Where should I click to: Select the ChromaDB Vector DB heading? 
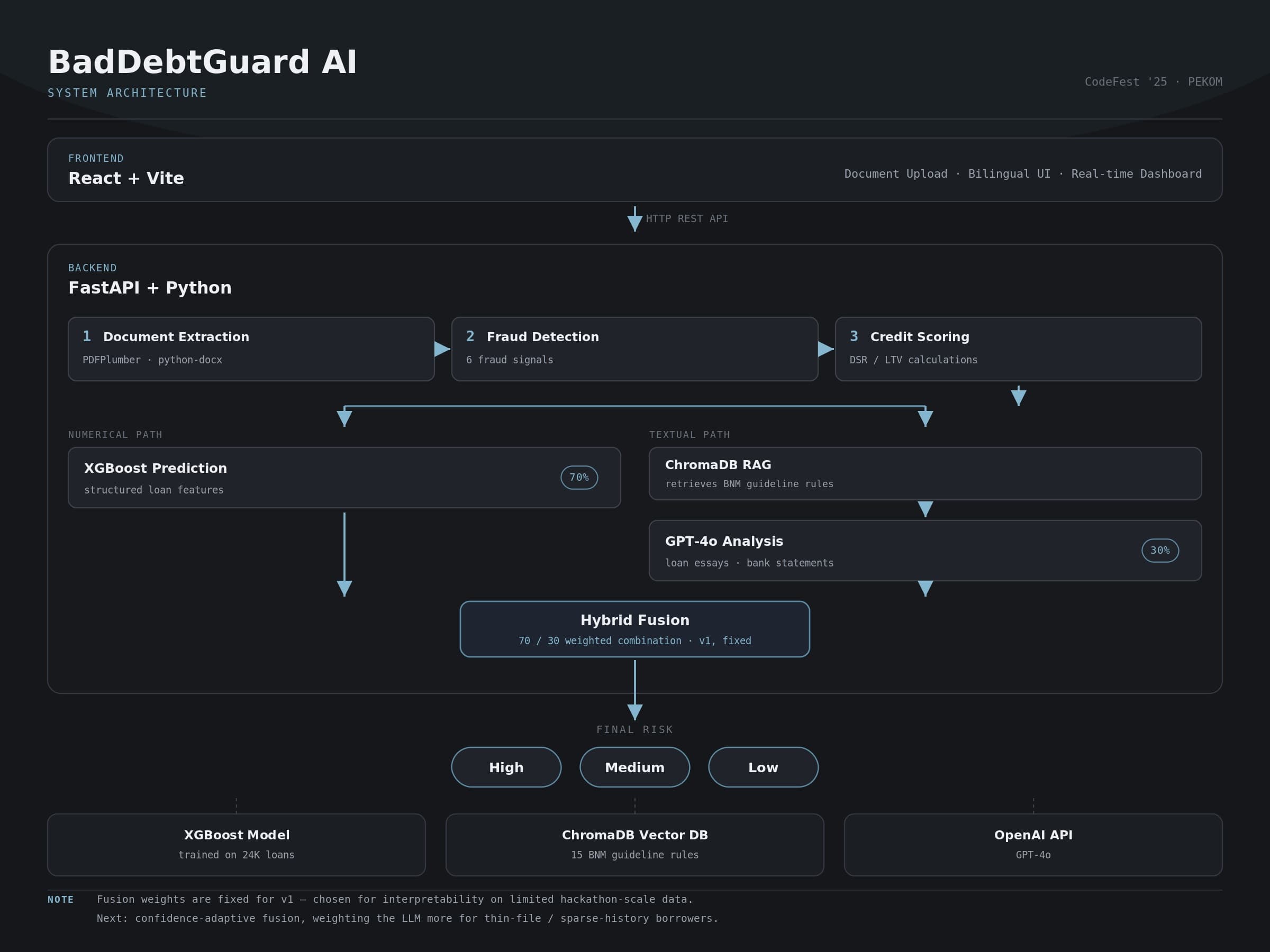[x=635, y=835]
